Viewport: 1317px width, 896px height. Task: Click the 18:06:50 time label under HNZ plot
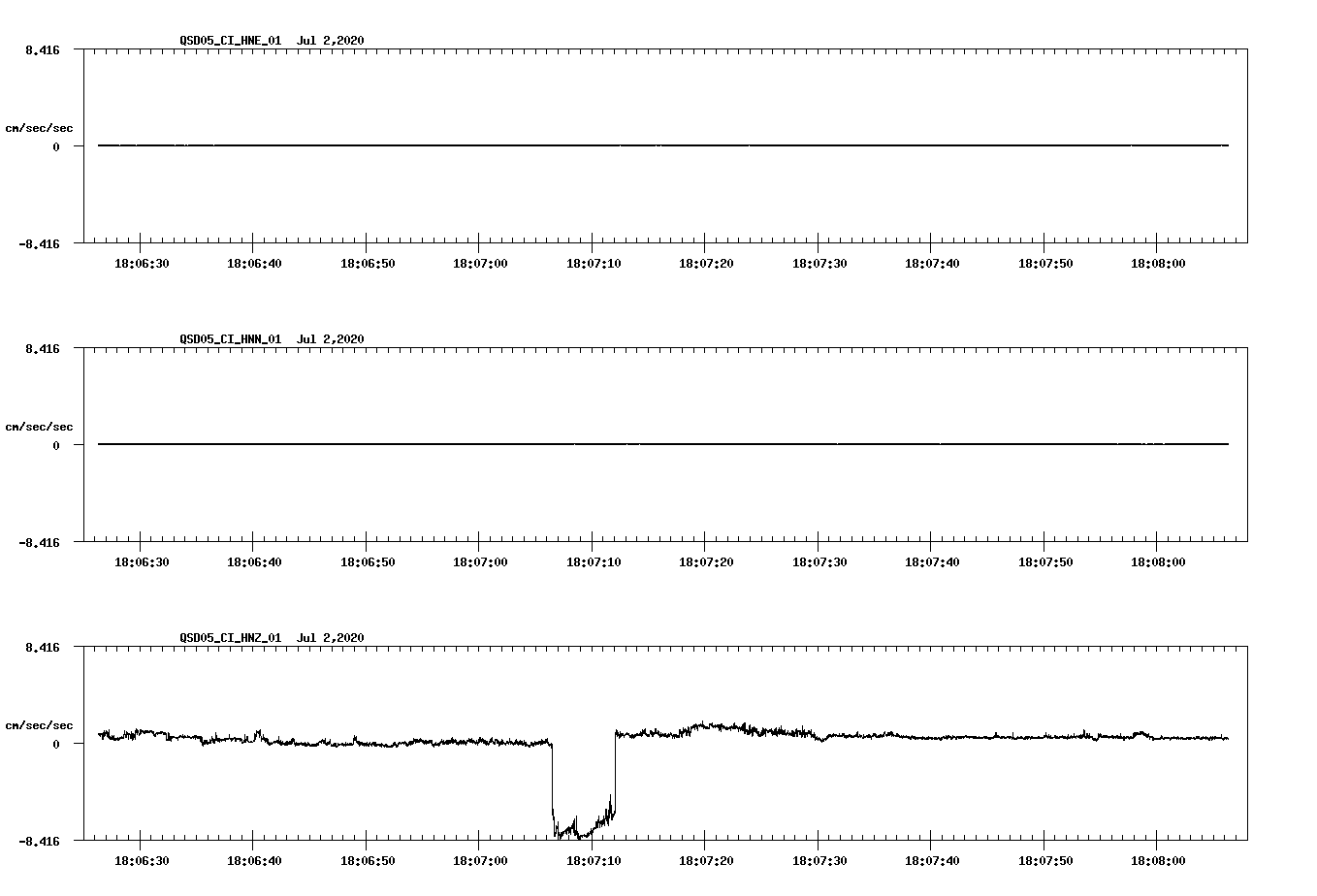368,861
